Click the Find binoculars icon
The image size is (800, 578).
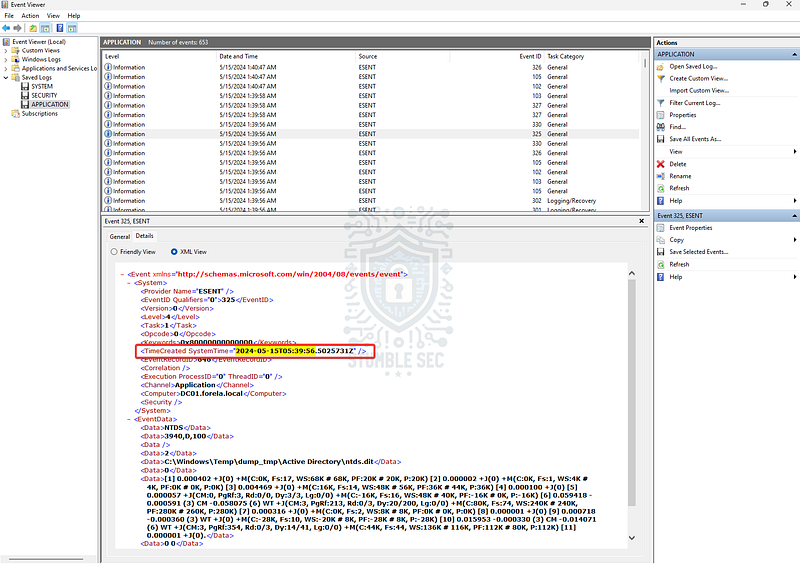pos(660,127)
